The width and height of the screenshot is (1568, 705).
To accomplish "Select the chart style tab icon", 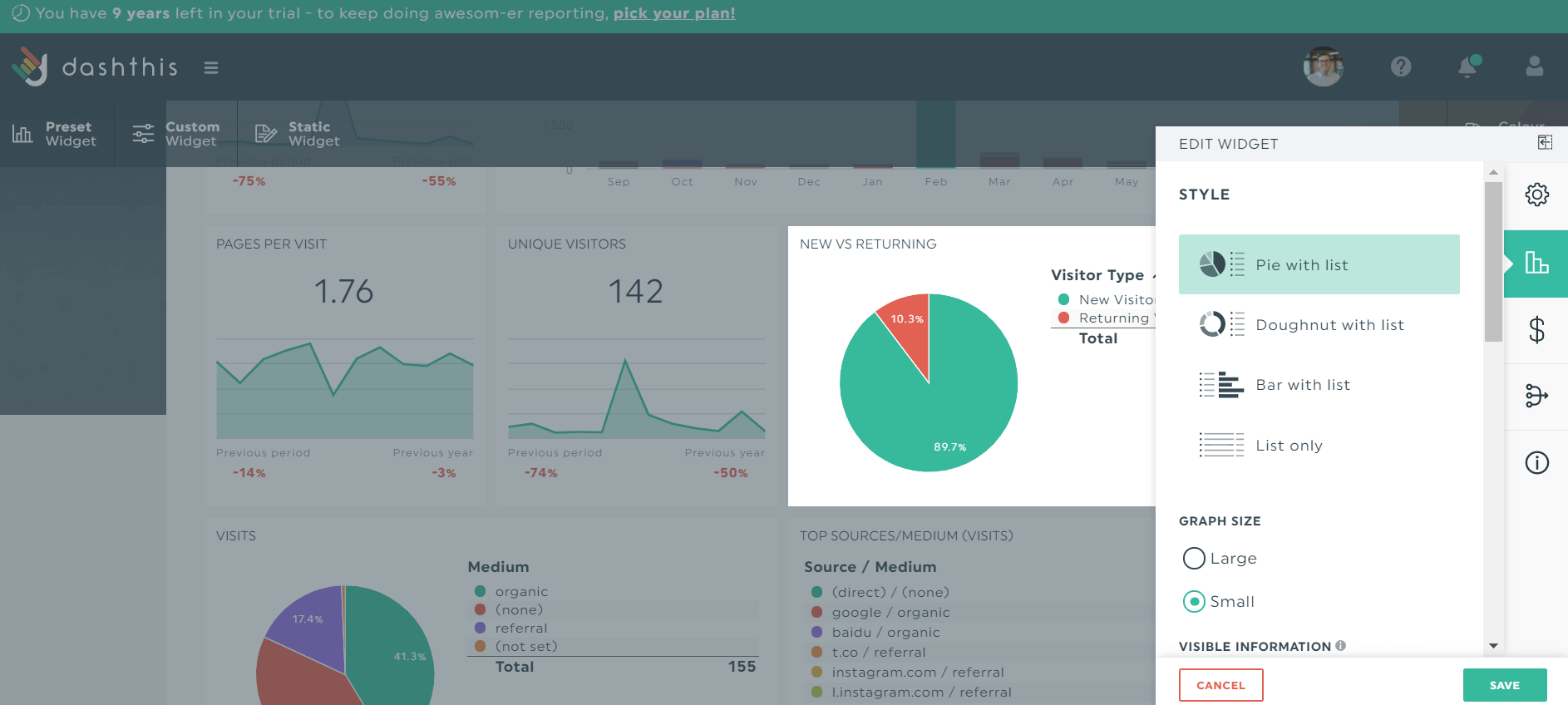I will click(x=1536, y=264).
